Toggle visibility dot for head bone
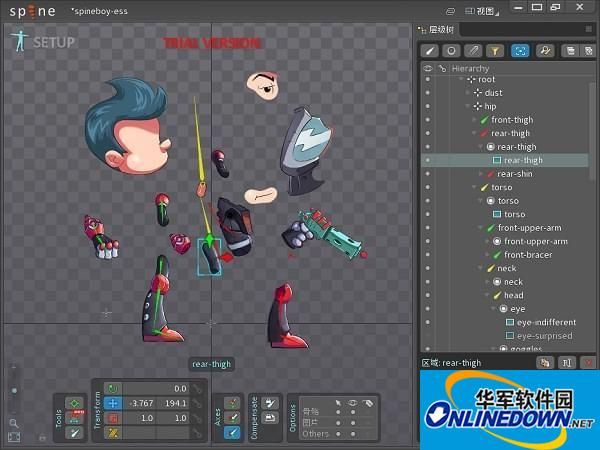Image resolution: width=600 pixels, height=450 pixels. pyautogui.click(x=428, y=295)
